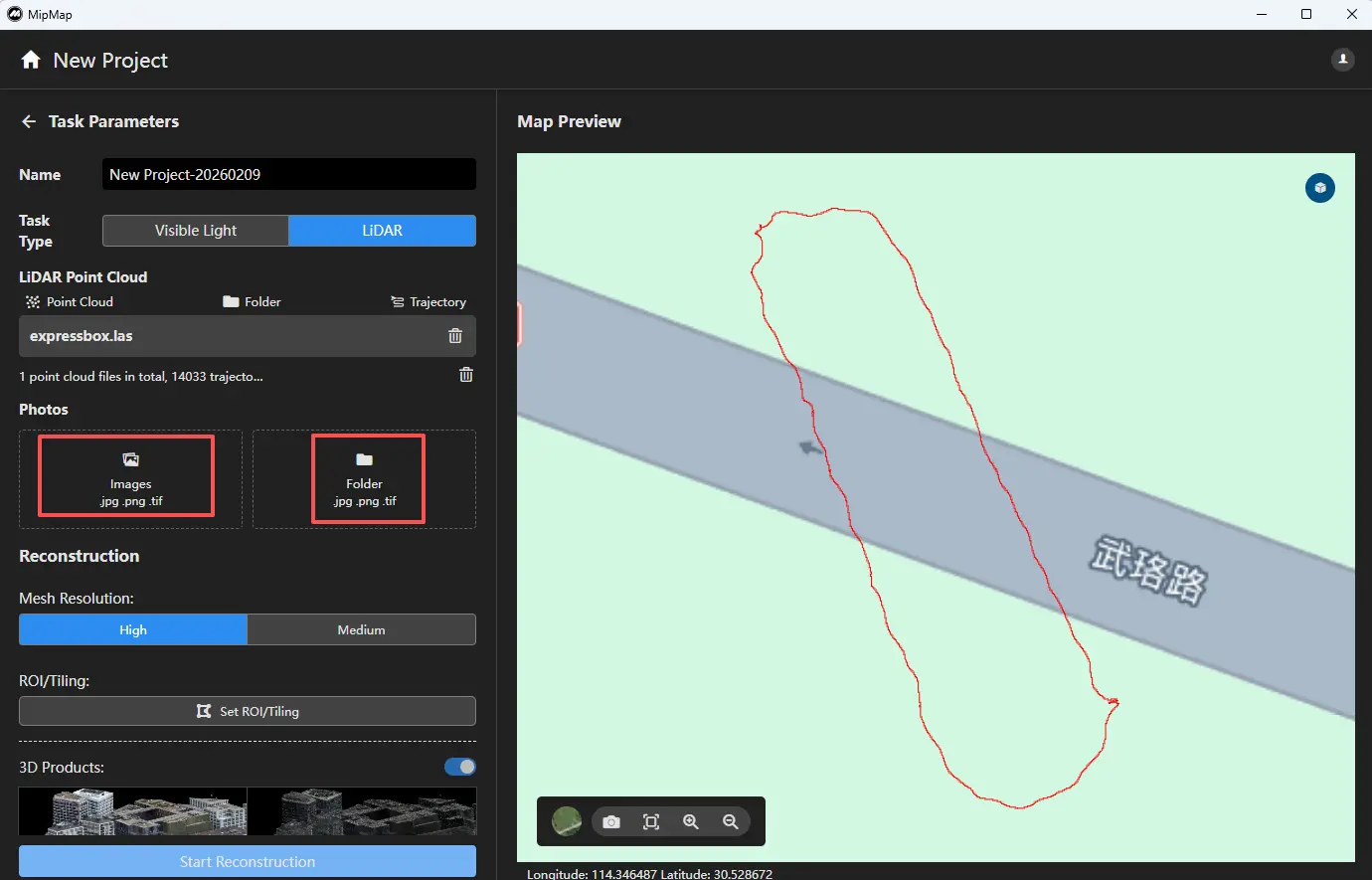This screenshot has width=1372, height=880.
Task: Click the home icon next to New Project
Action: coord(31,60)
